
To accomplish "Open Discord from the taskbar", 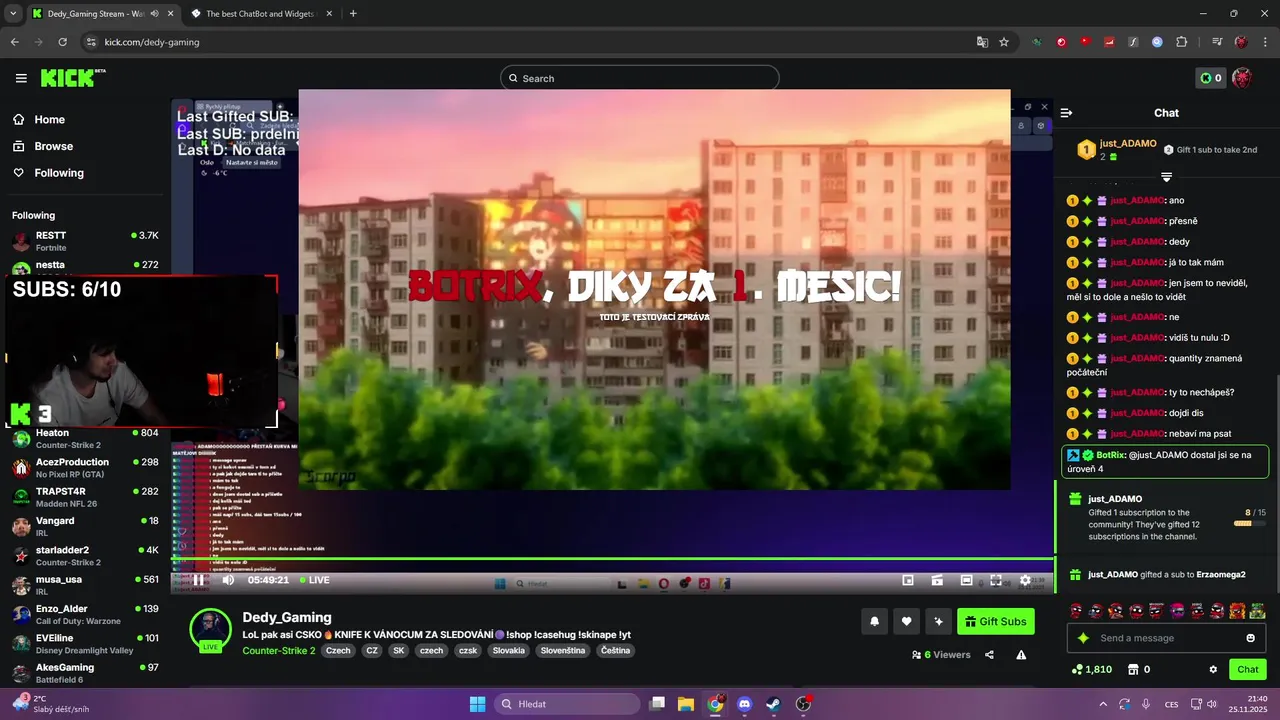I will click(744, 704).
